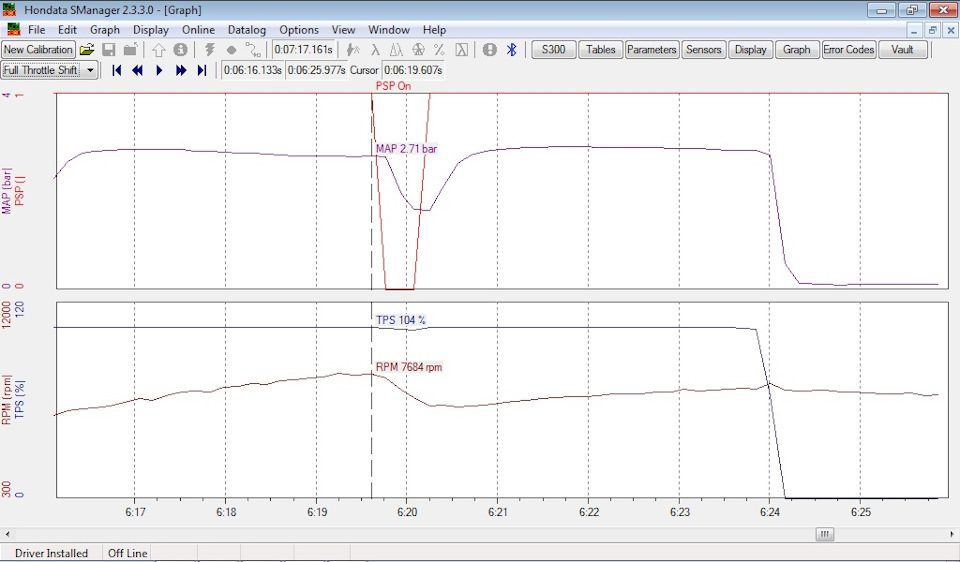The image size is (960, 562).
Task: Click Off Line in status bar
Action: (128, 553)
